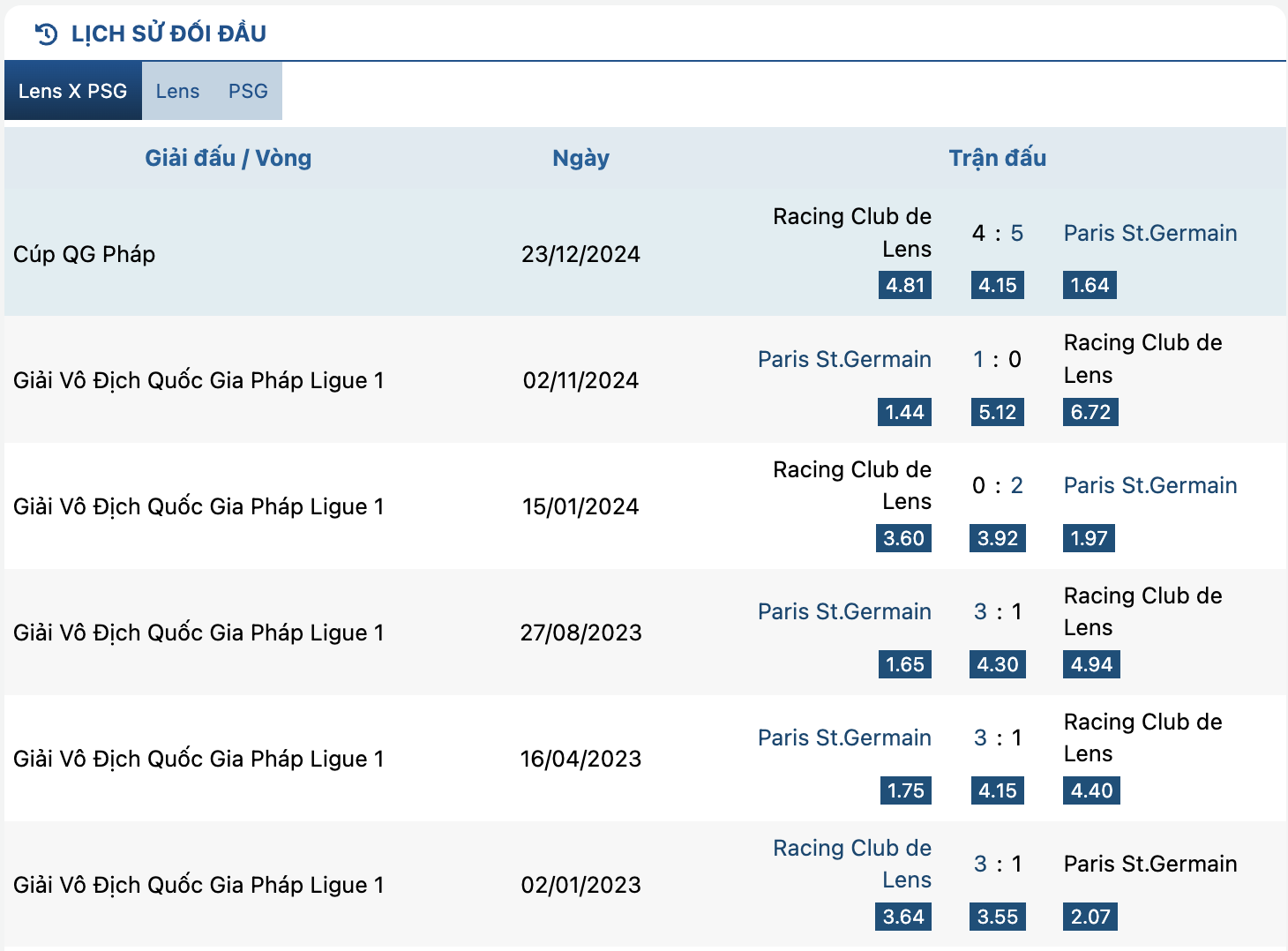
Task: Click Paris St.Germain in the 15/01/2024 match
Action: click(1150, 485)
